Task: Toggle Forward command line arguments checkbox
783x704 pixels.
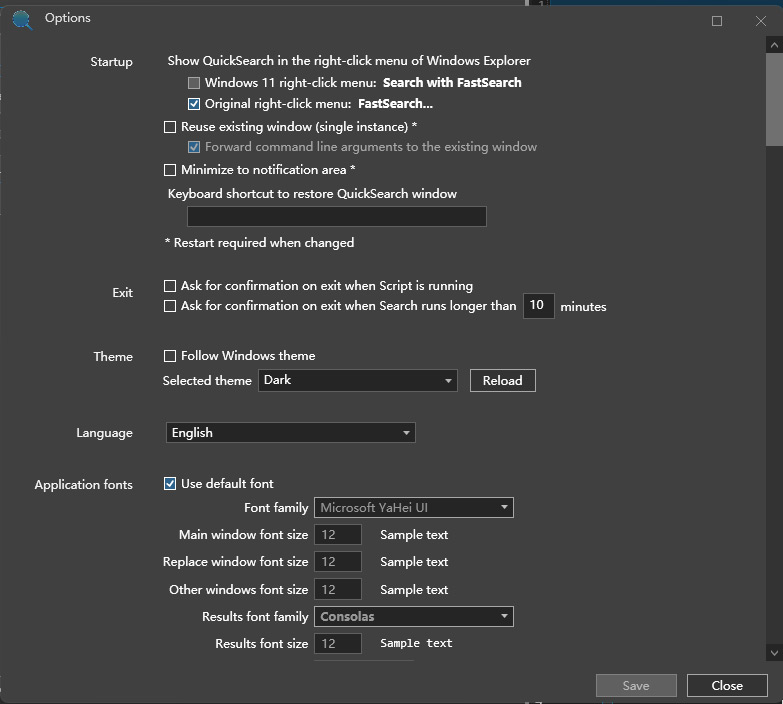Action: (x=194, y=147)
